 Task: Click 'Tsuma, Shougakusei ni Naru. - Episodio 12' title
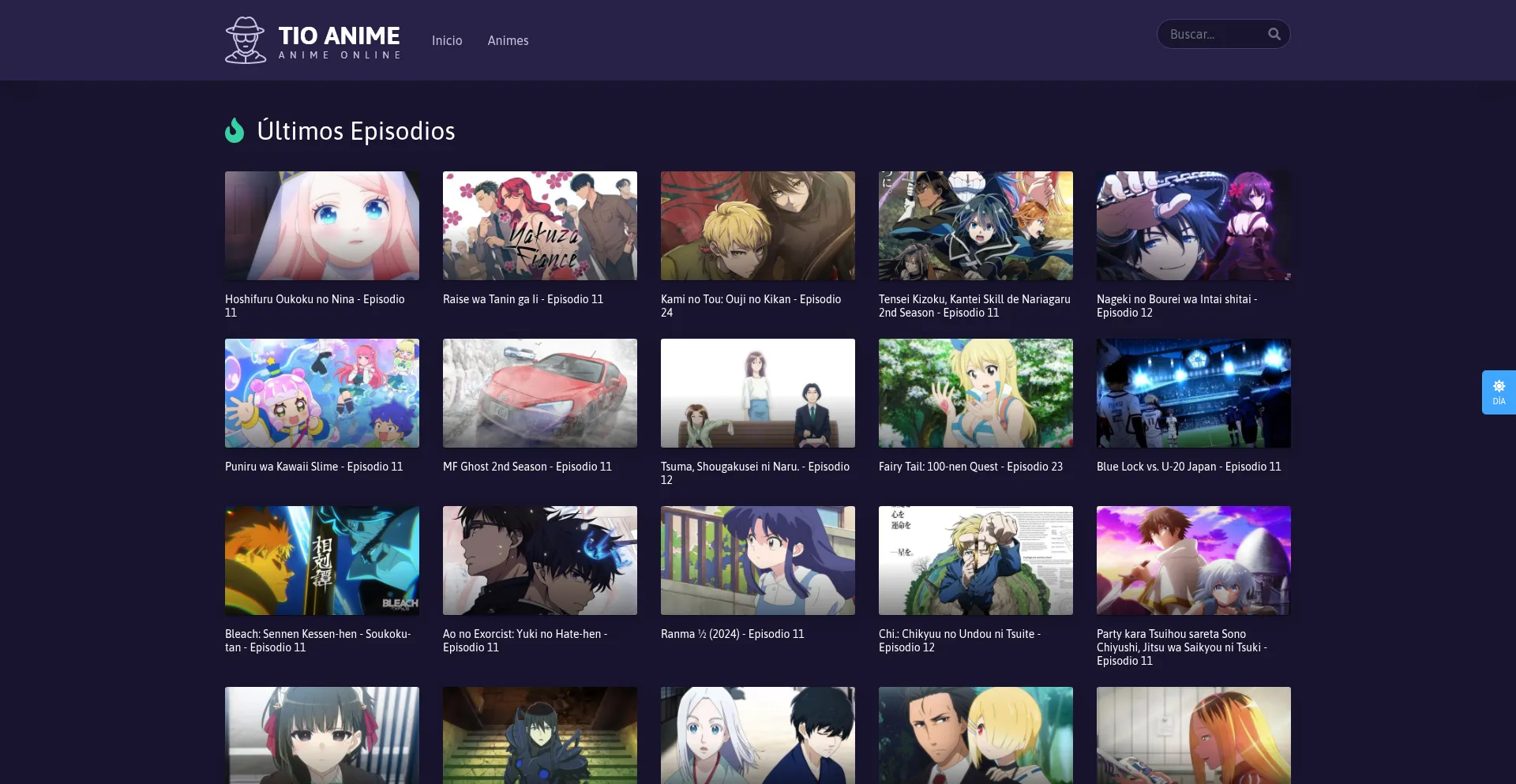[755, 473]
